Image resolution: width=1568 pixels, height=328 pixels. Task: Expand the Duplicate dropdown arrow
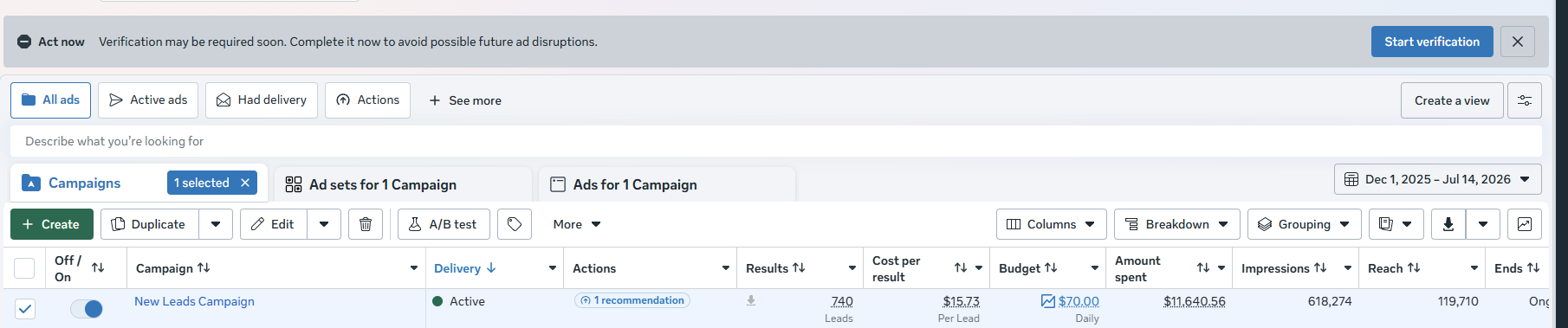216,224
